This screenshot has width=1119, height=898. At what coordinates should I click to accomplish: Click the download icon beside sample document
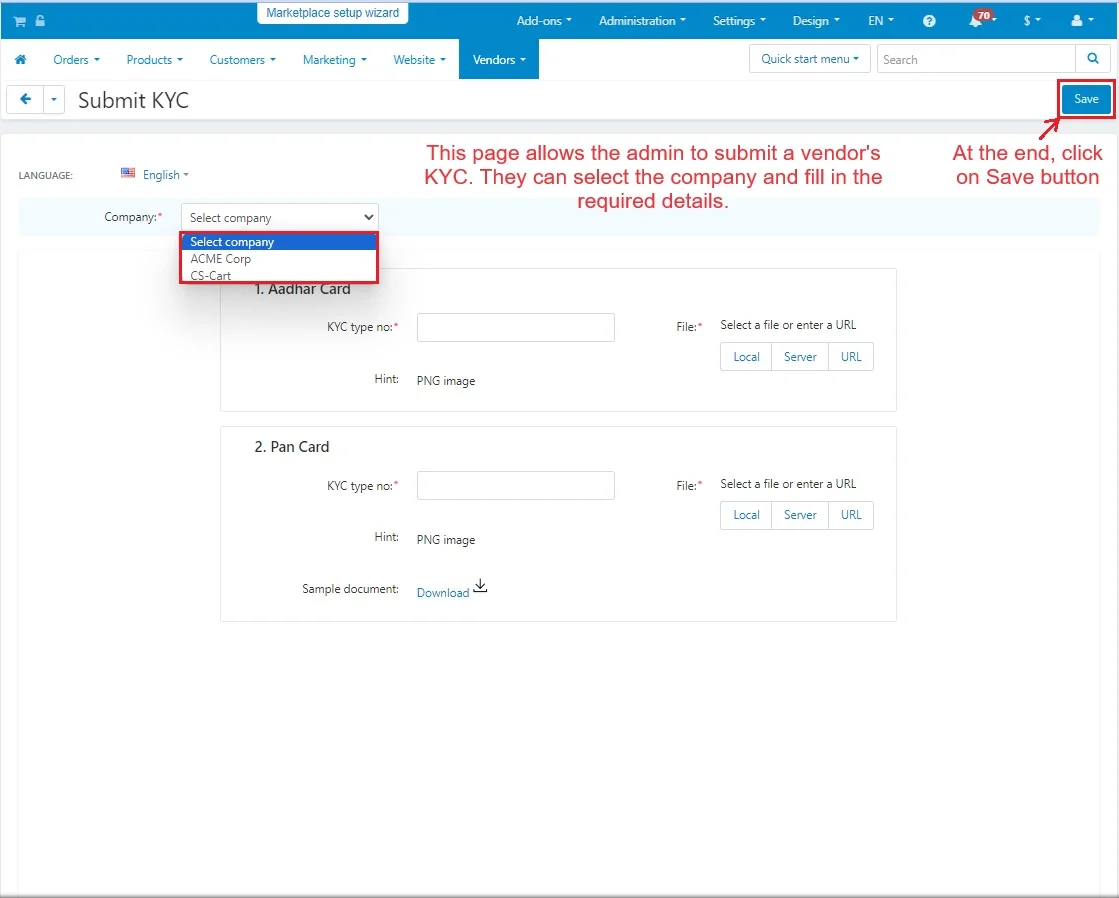[480, 587]
